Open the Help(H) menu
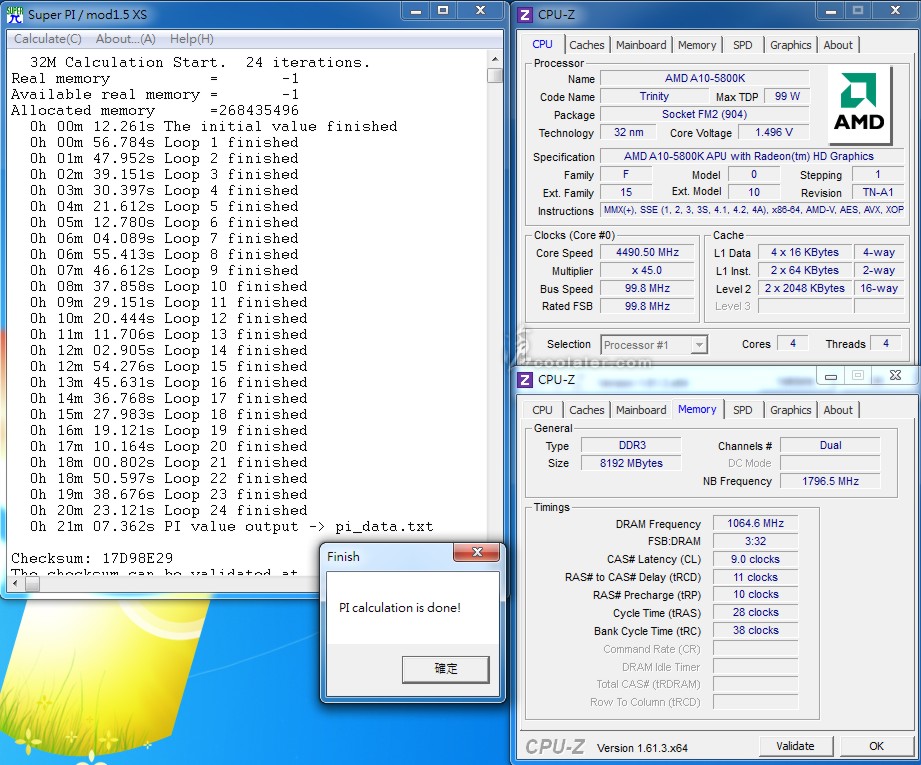This screenshot has width=921, height=765. (191, 39)
